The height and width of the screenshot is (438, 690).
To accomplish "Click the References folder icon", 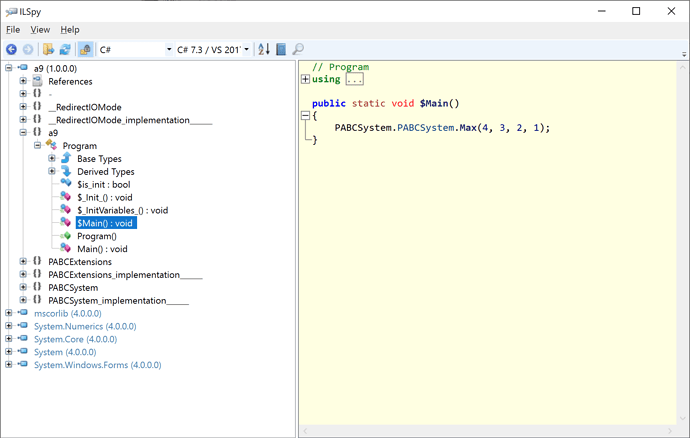I will (37, 81).
